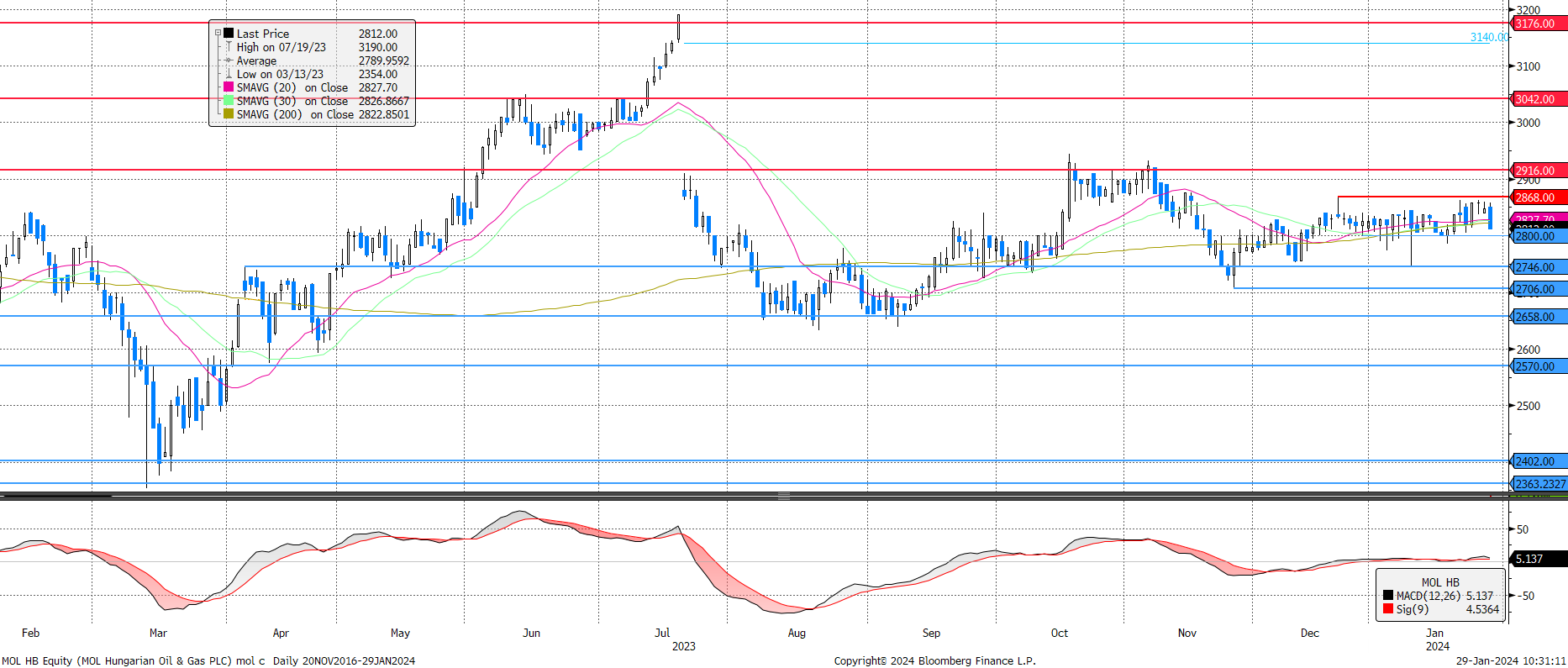Click the blue 2800.00 level tag
This screenshot has height=668, width=1568.
[1539, 237]
